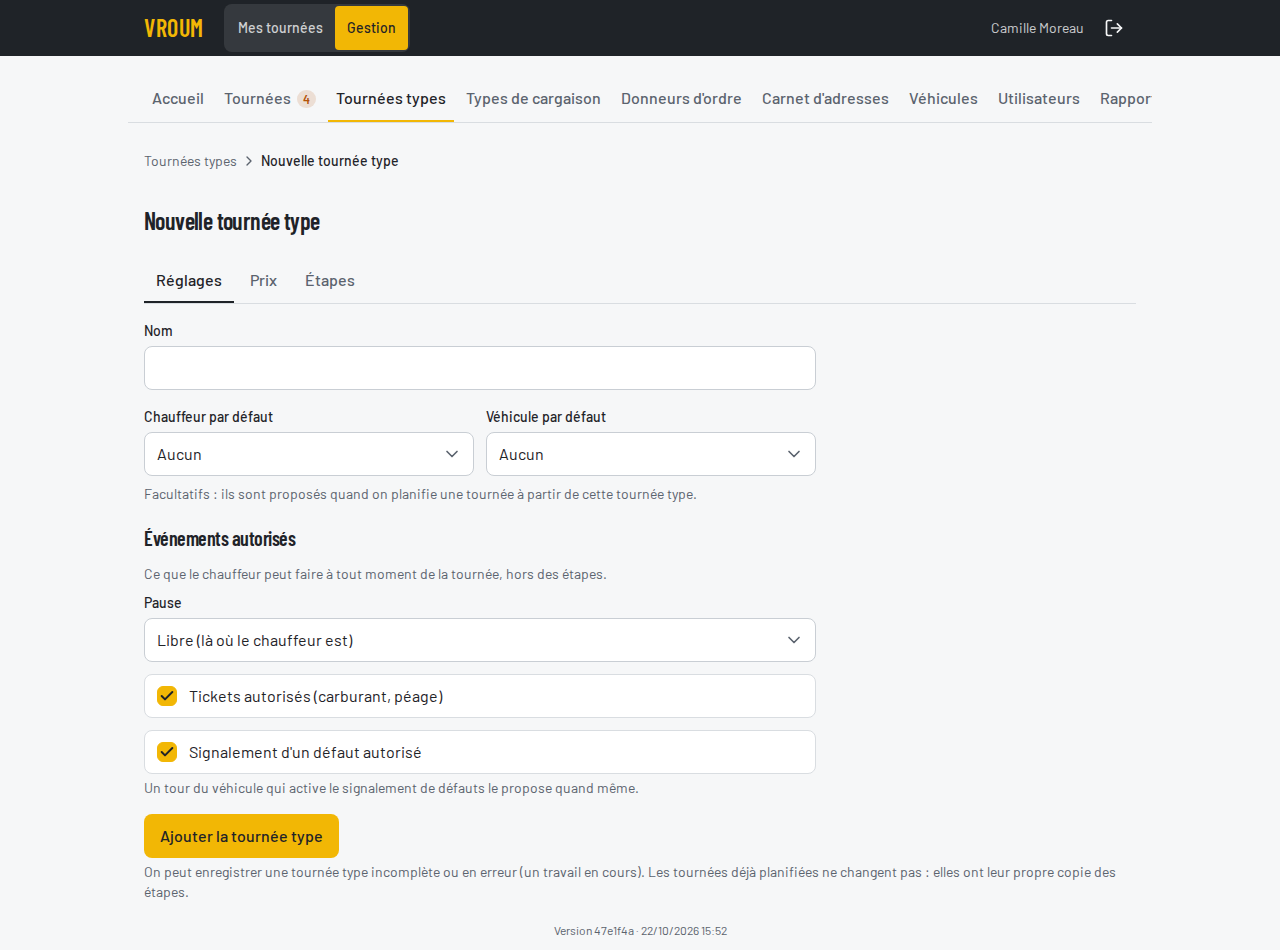Expand the Pause dropdown list

(x=480, y=640)
